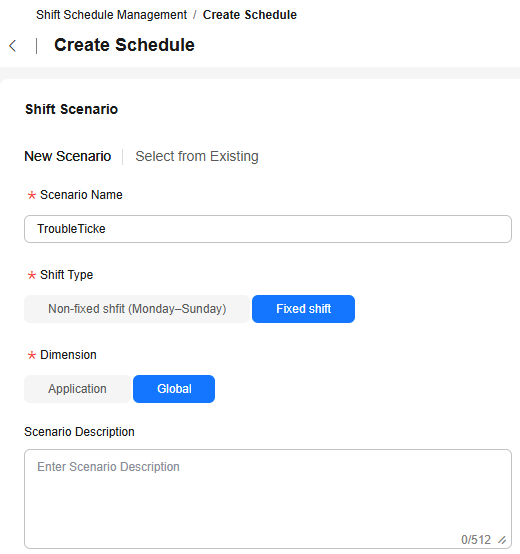The width and height of the screenshot is (520, 554).
Task: Switch to the Select from Existing tab
Action: [x=197, y=156]
